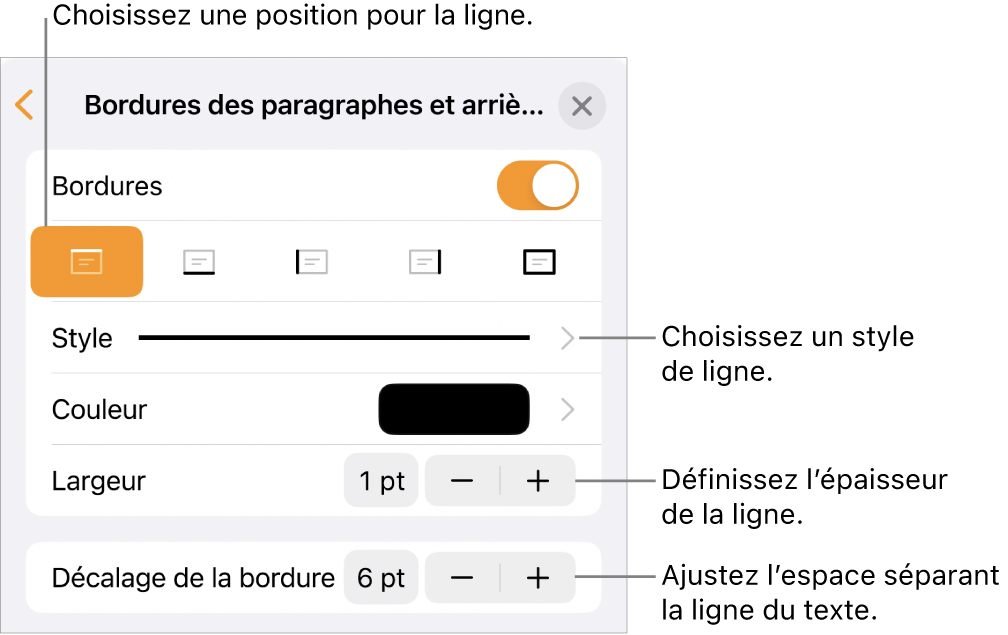Go back using the orange chevron
This screenshot has width=1008, height=635.
pyautogui.click(x=25, y=106)
